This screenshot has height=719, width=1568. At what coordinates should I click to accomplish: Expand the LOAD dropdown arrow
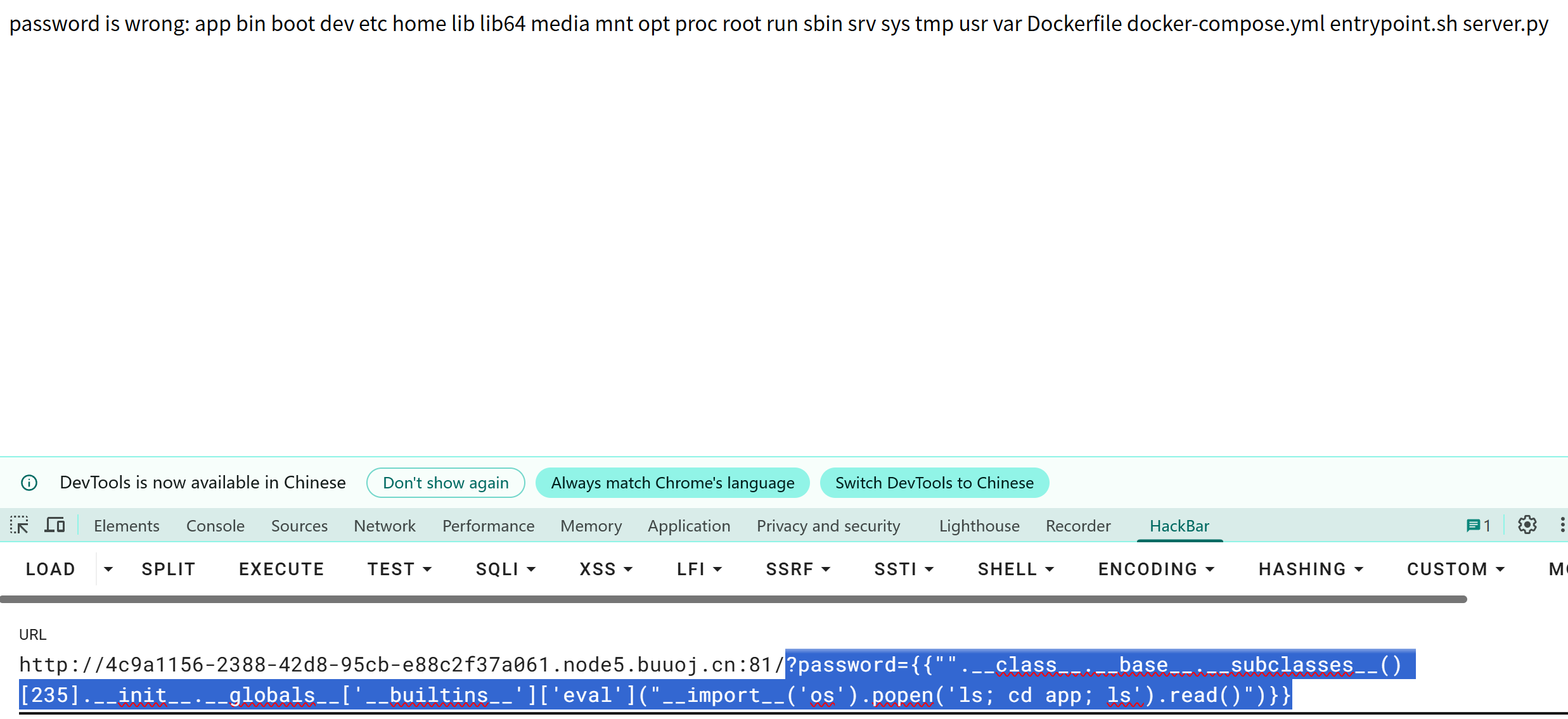click(108, 569)
